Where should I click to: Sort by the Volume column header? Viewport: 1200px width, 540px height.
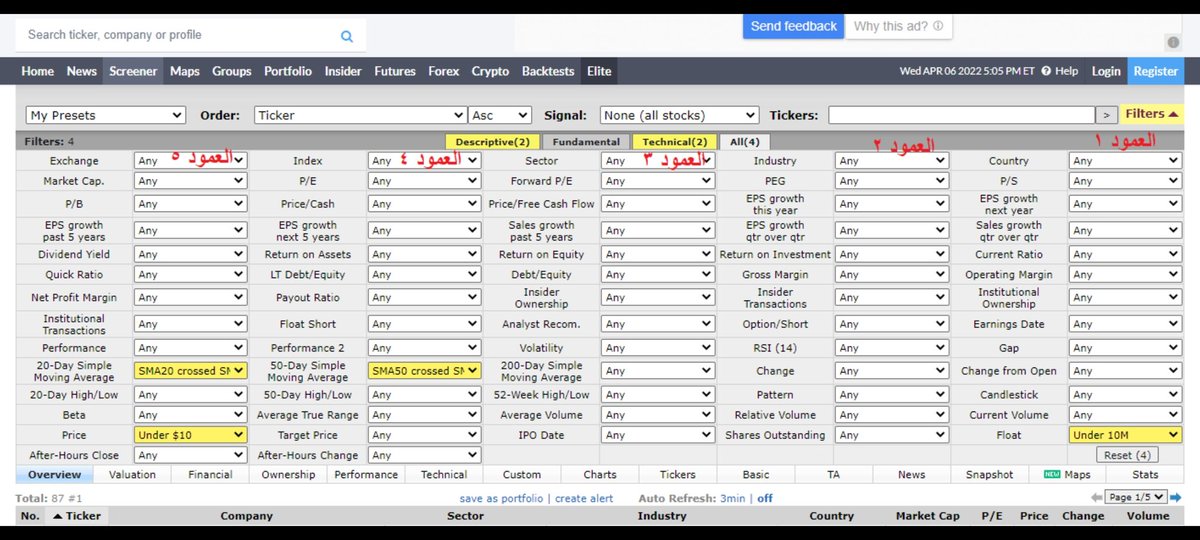[x=1147, y=516]
